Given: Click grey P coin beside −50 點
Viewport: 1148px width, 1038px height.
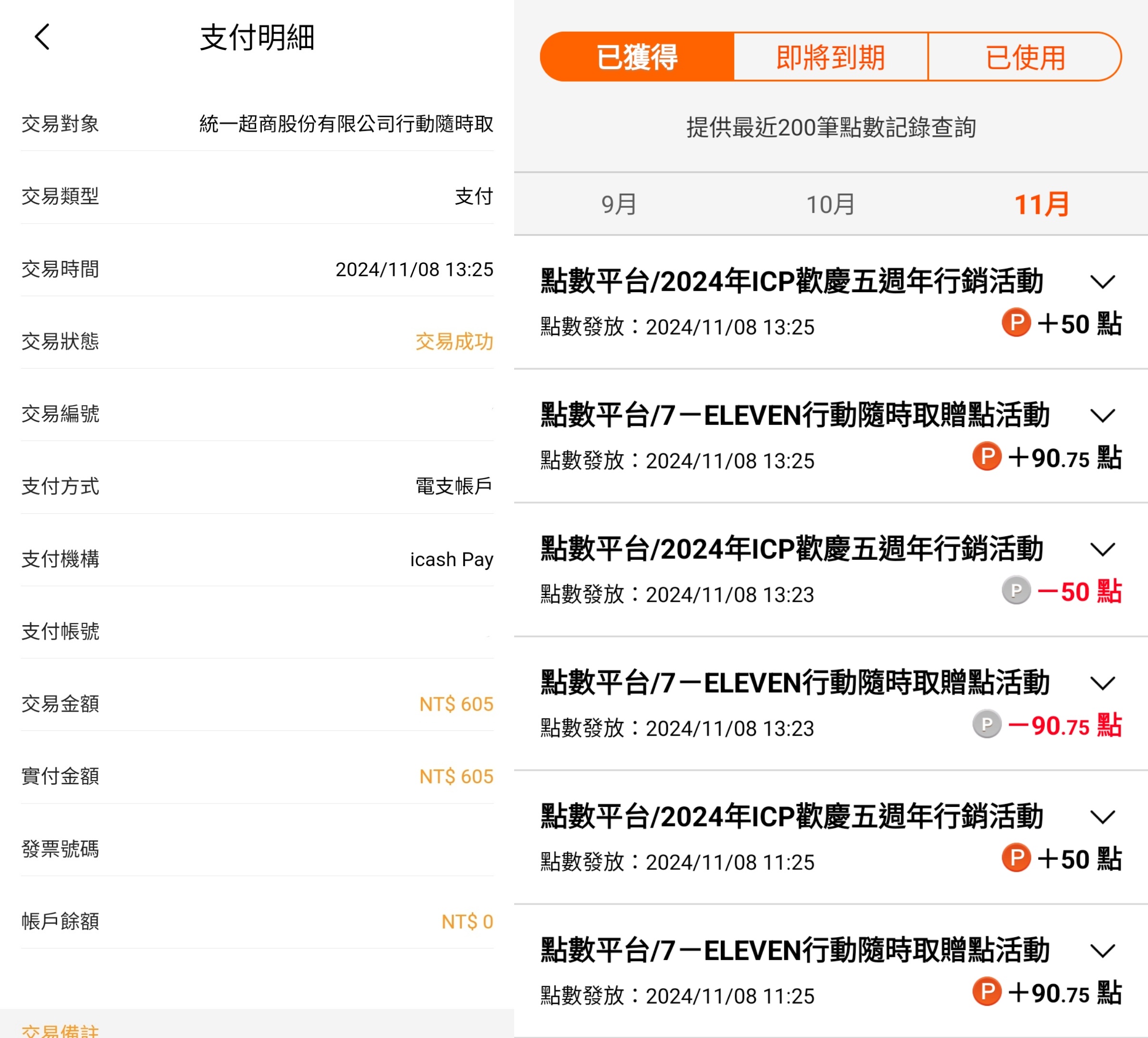Looking at the screenshot, I should coord(1016,590).
